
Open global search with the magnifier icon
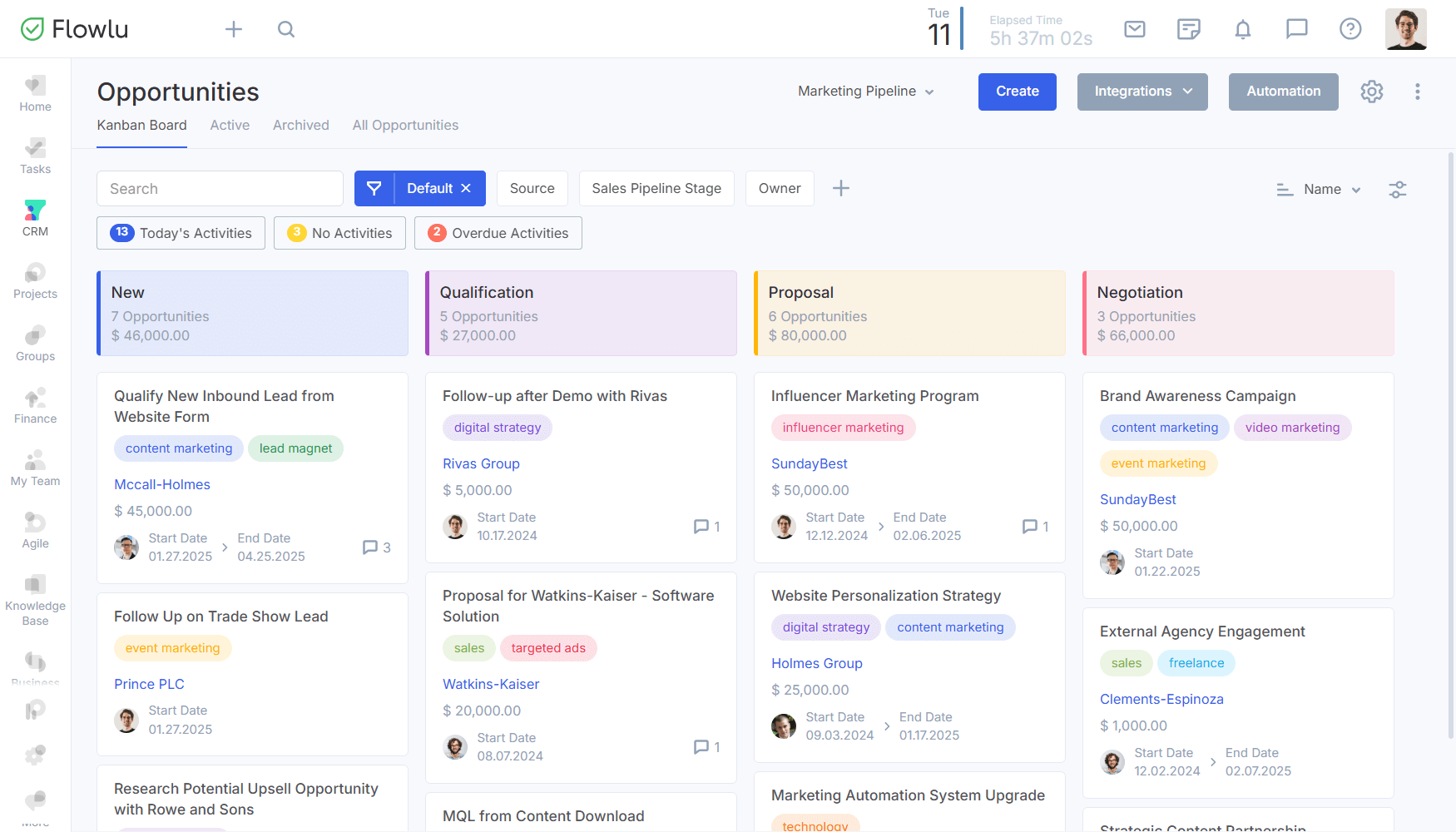(x=286, y=29)
